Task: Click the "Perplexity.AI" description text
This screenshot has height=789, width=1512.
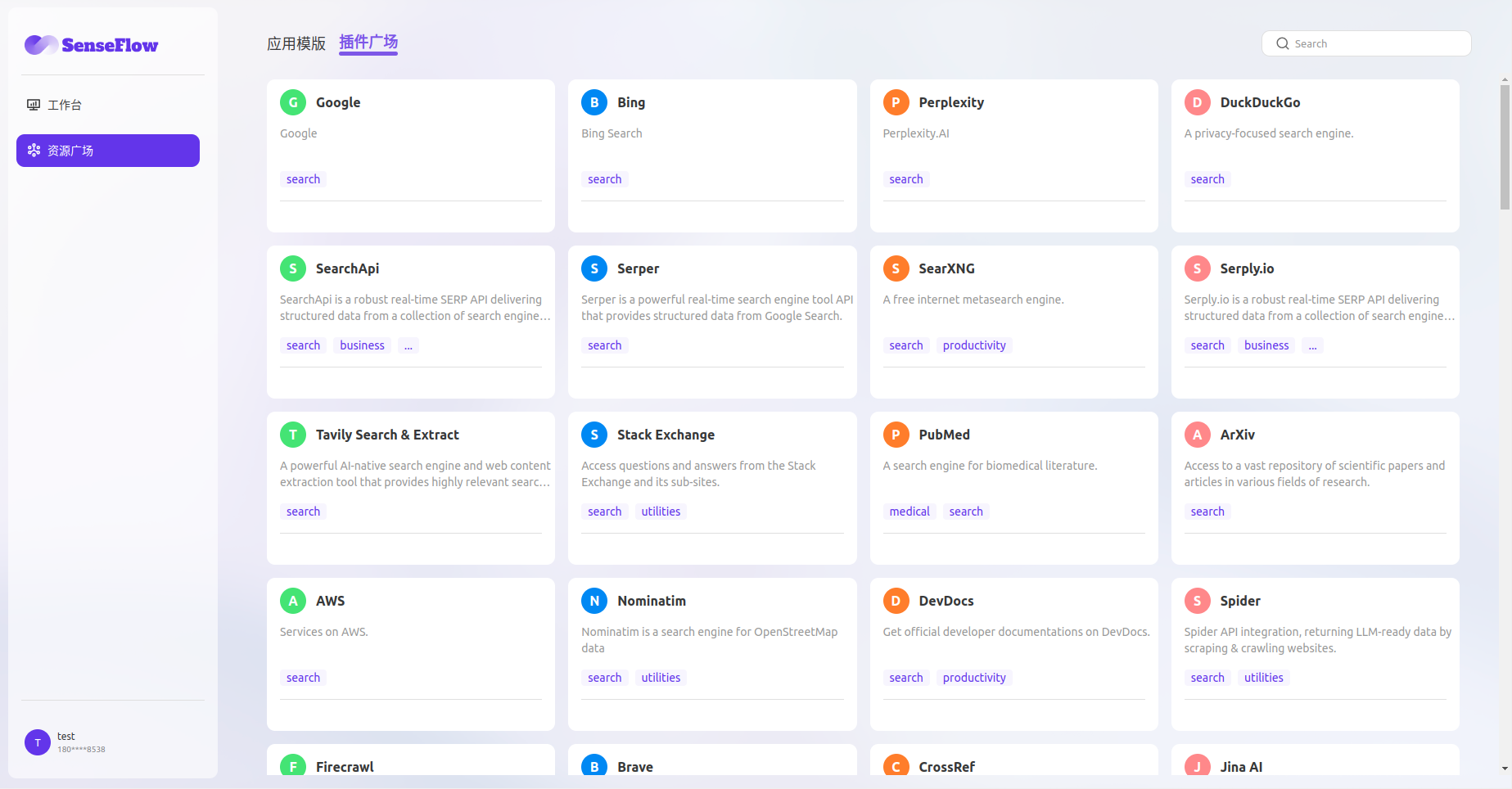Action: (x=915, y=133)
